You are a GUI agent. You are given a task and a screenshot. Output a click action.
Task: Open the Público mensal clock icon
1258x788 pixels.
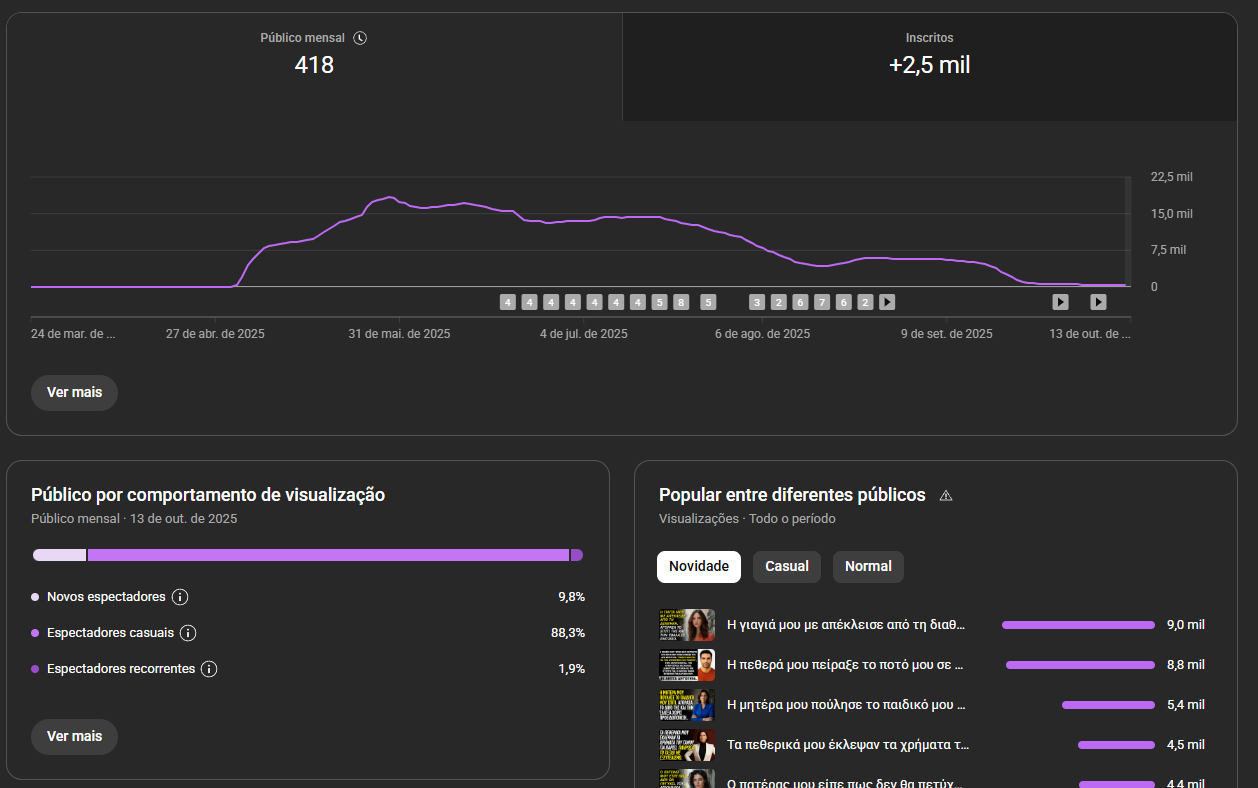click(361, 38)
